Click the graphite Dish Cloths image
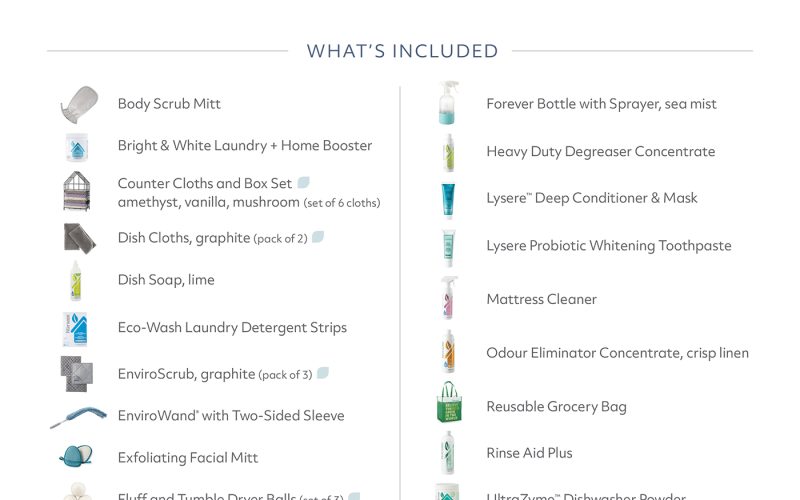 coord(78,237)
